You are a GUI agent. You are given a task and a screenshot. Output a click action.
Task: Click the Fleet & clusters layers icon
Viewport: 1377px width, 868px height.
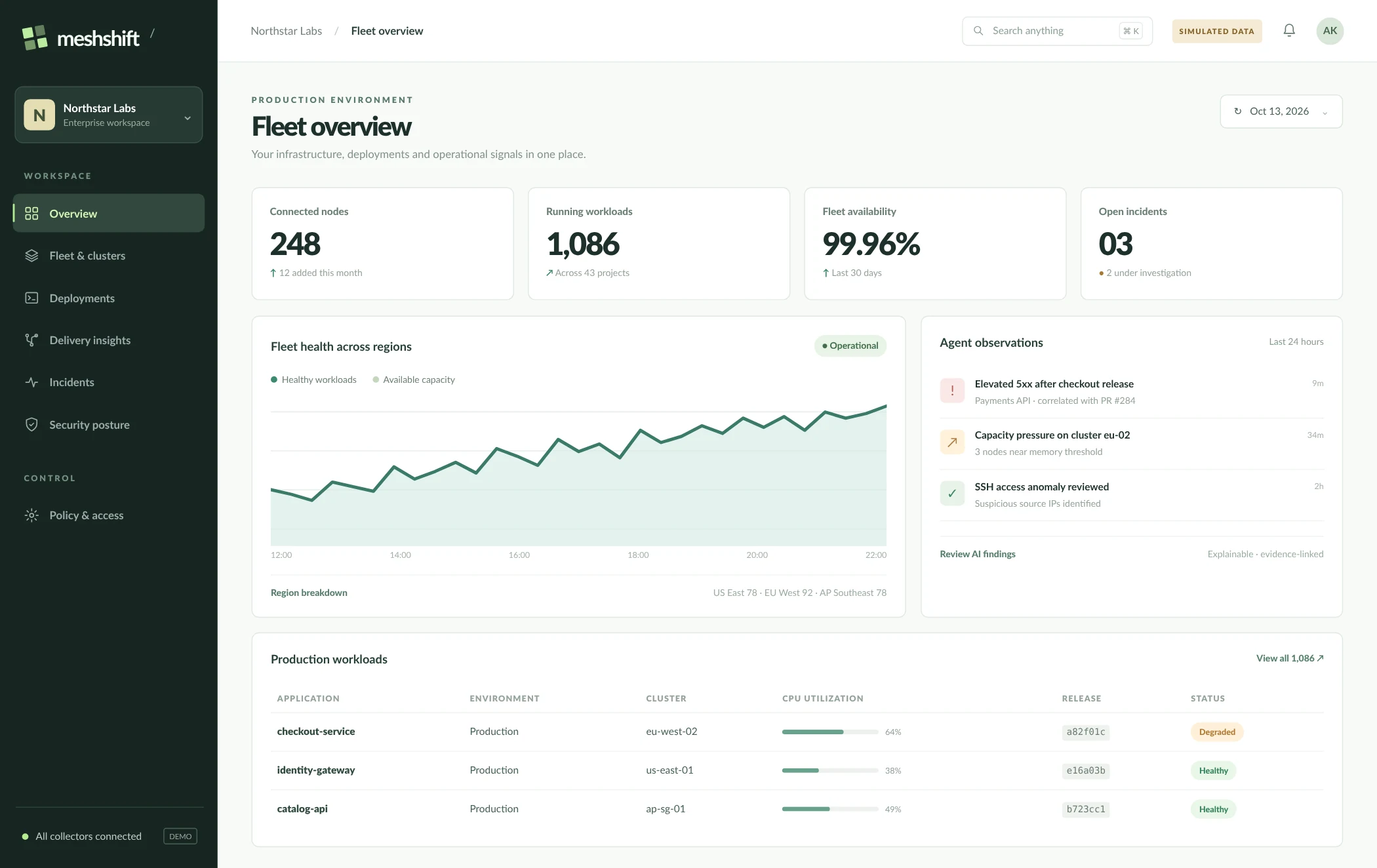coord(31,256)
